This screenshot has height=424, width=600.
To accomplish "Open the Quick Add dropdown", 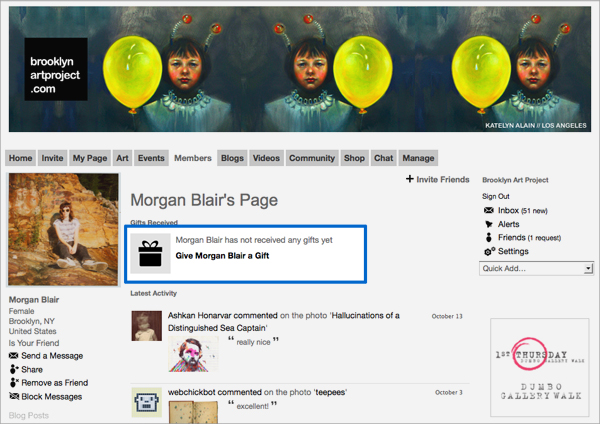I will click(536, 268).
